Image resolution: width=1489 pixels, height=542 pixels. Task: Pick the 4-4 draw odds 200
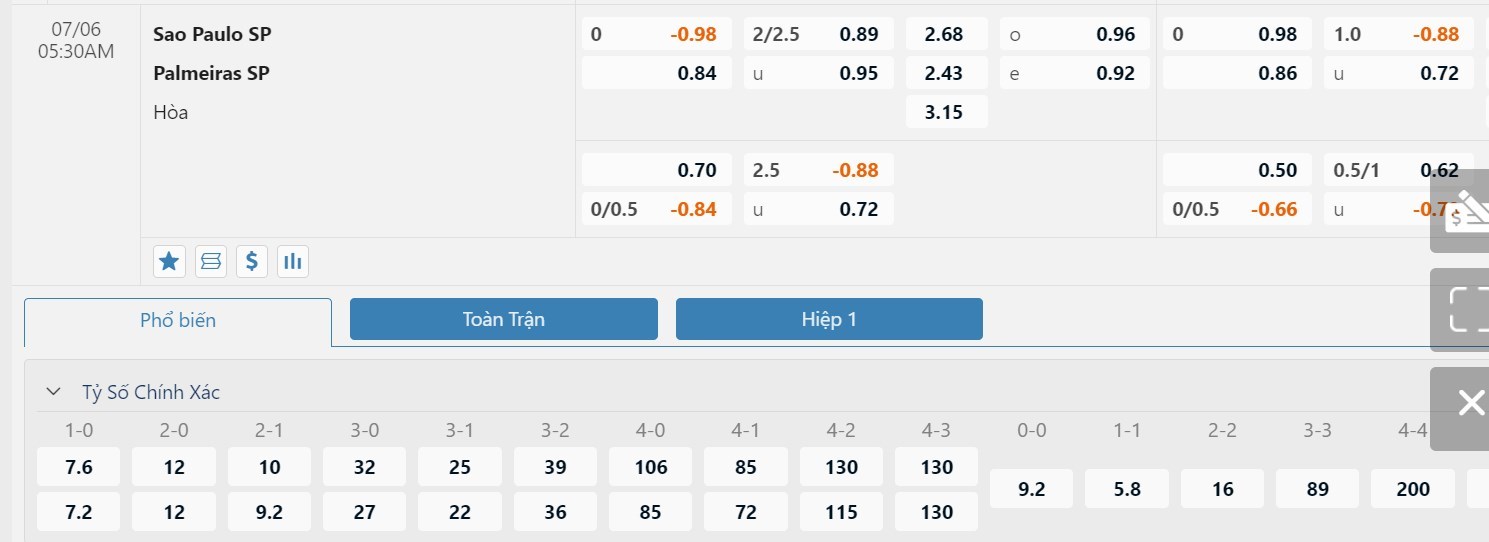pos(1412,489)
